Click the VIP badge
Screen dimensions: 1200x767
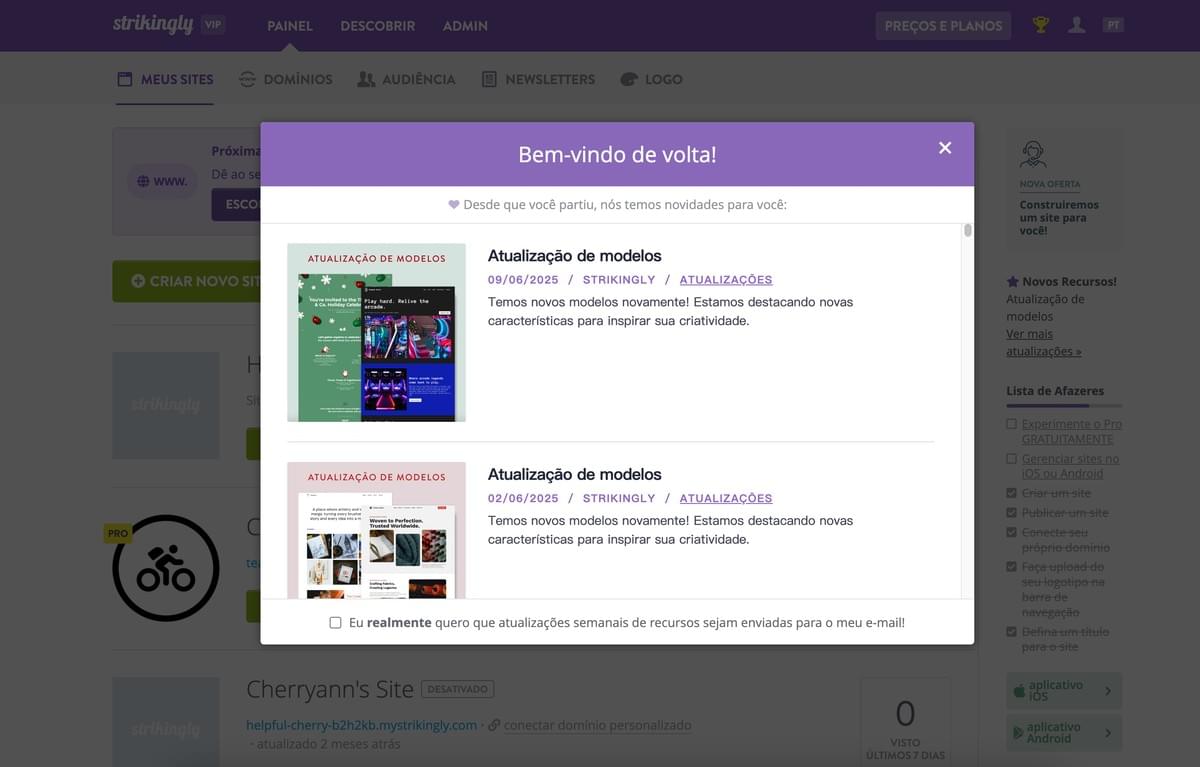coord(212,25)
